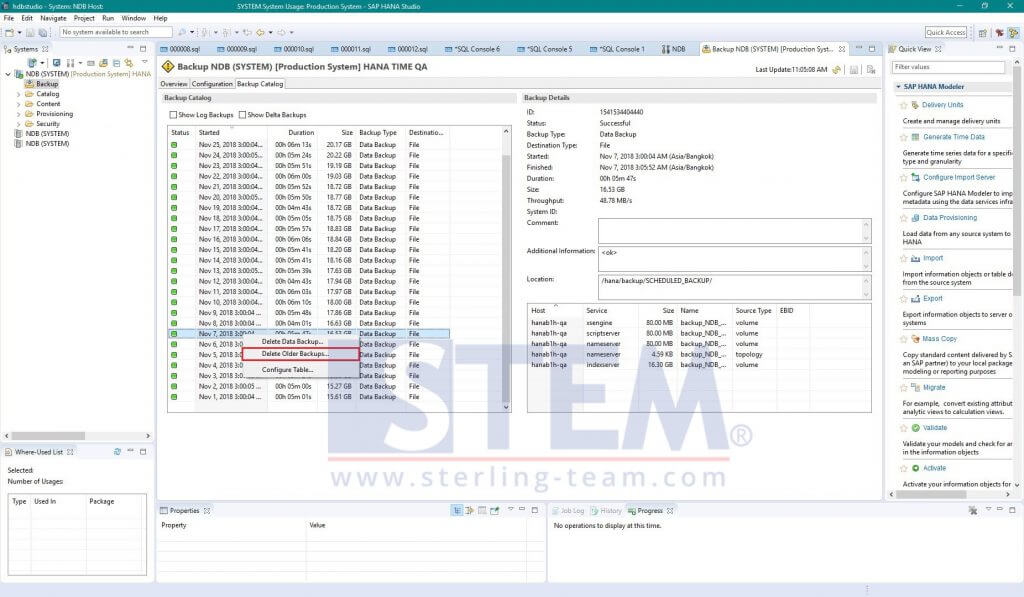Screen dimensions: 1024x597
Task: Switch to the Configuration tab
Action: point(212,84)
